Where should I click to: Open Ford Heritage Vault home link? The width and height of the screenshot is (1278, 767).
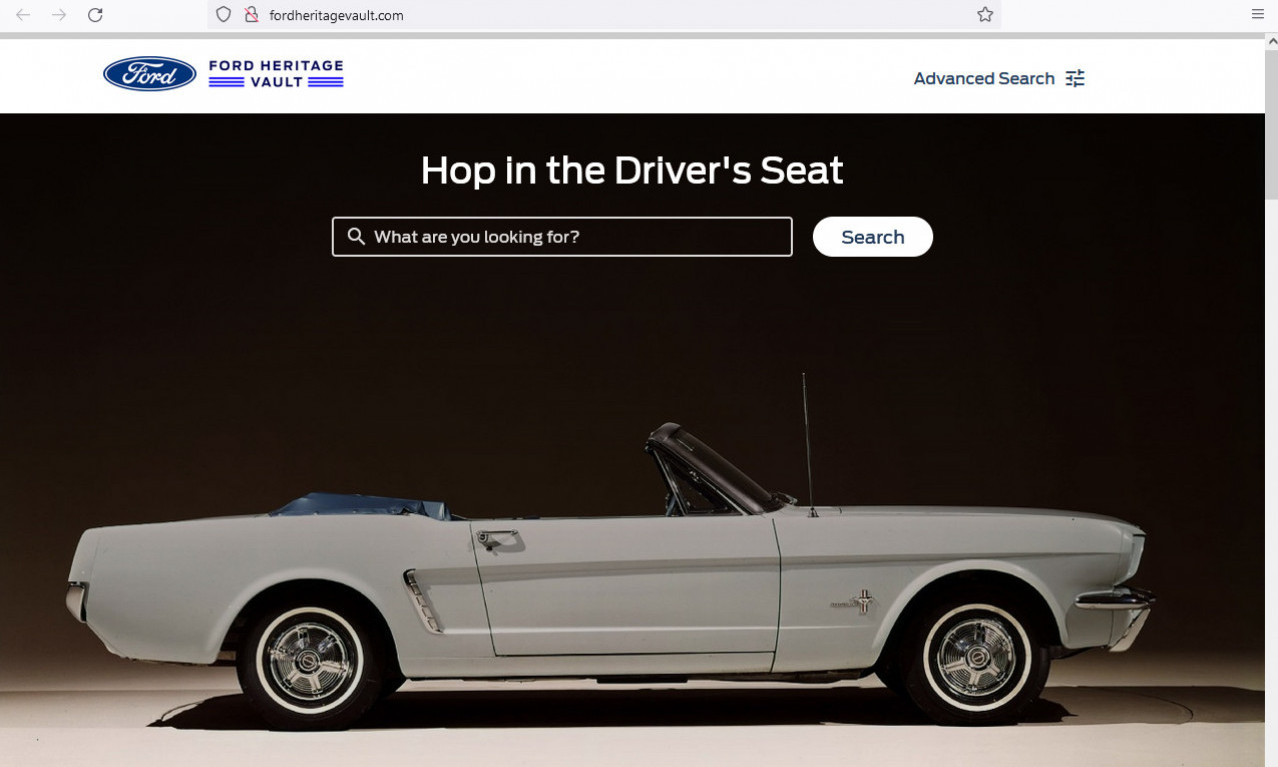[x=276, y=74]
